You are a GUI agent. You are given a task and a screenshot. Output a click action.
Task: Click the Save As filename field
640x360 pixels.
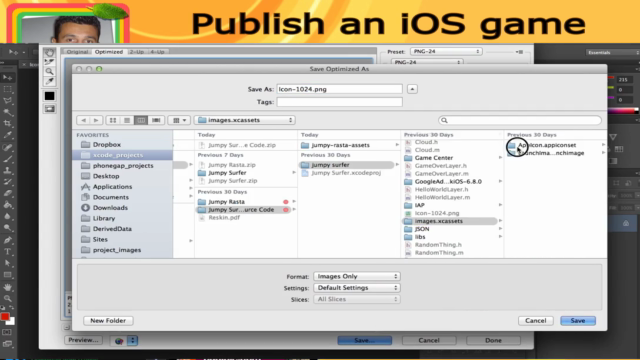pyautogui.click(x=340, y=89)
